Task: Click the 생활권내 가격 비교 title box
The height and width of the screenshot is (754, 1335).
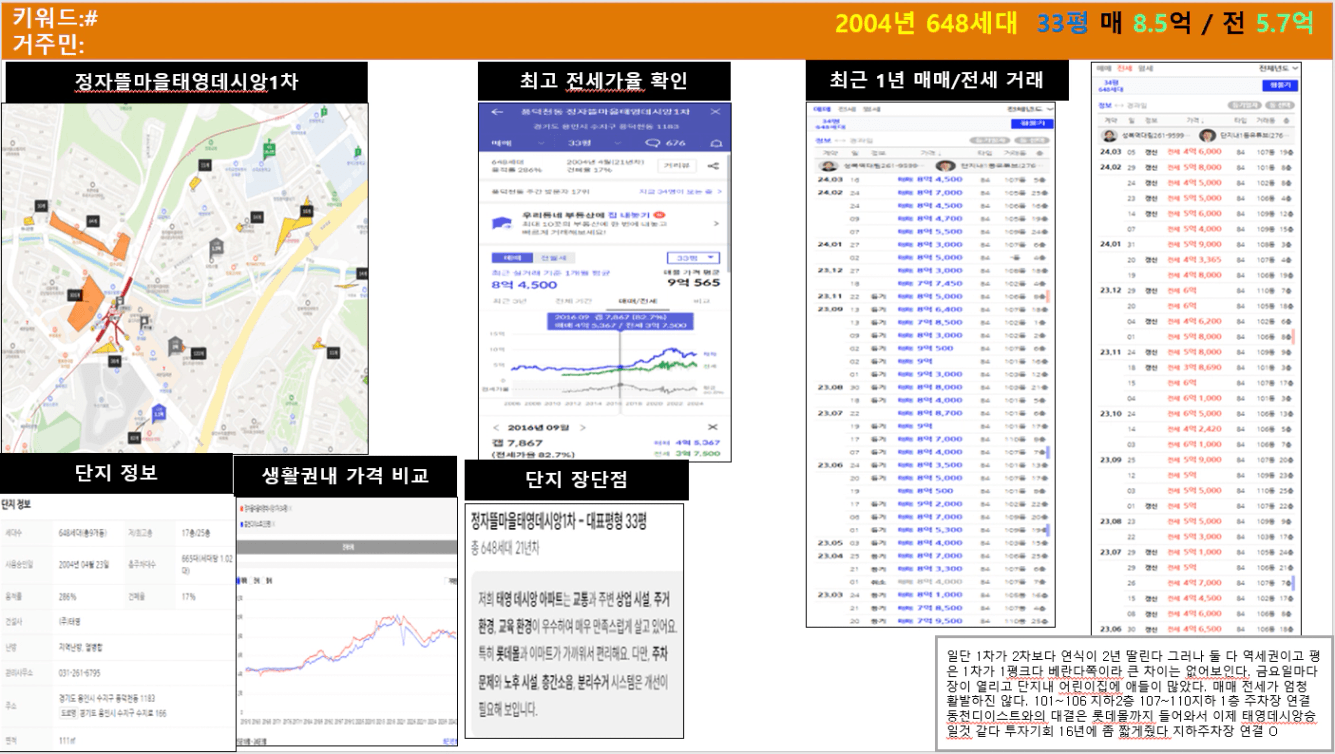Action: [x=348, y=475]
